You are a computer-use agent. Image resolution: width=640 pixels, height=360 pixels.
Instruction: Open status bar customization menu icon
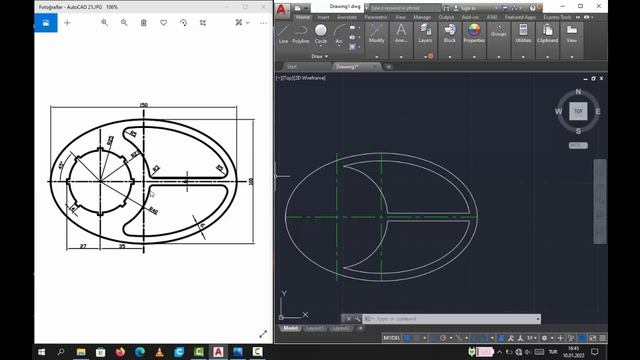[602, 338]
